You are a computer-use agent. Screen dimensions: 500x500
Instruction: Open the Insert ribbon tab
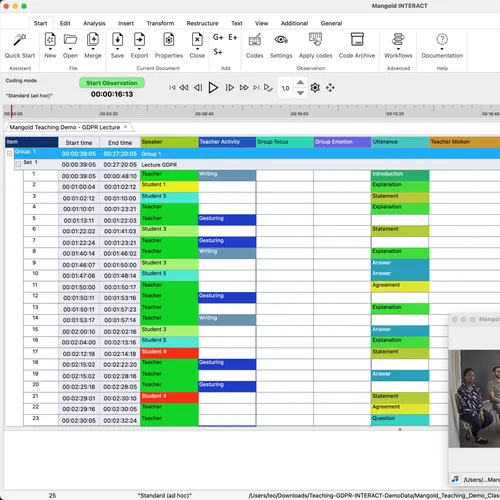[126, 23]
